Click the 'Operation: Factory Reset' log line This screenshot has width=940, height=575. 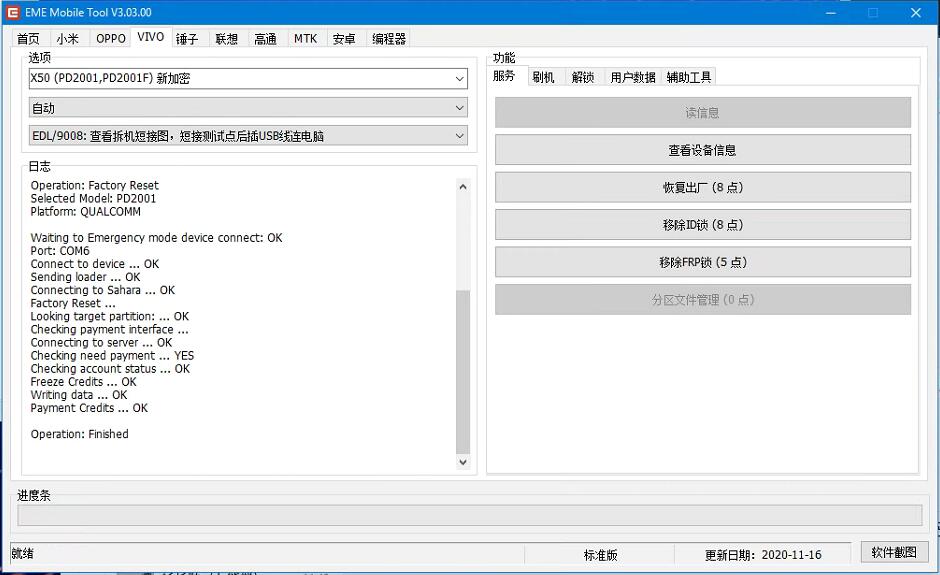tap(95, 185)
